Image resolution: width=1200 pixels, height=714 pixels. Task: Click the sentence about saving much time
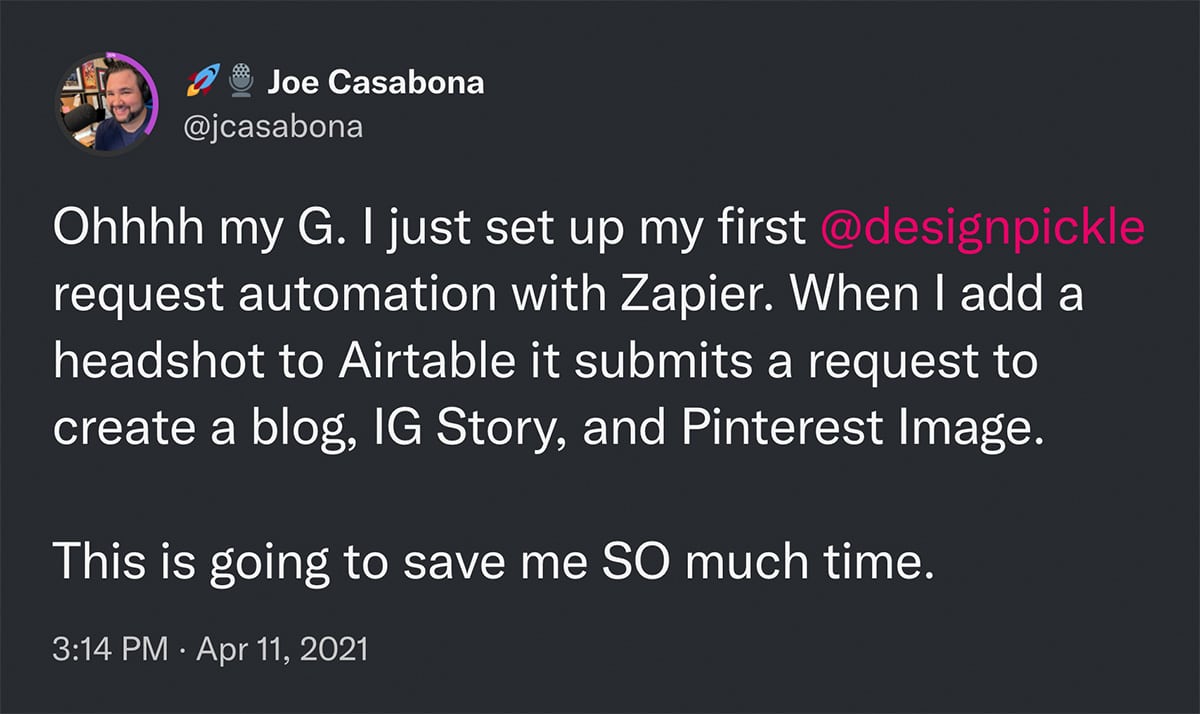494,562
